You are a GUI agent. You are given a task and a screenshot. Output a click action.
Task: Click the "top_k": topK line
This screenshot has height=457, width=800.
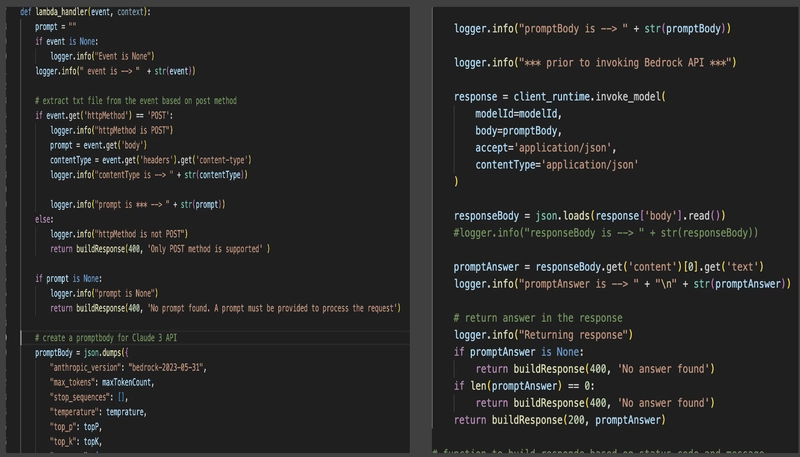tap(76, 441)
